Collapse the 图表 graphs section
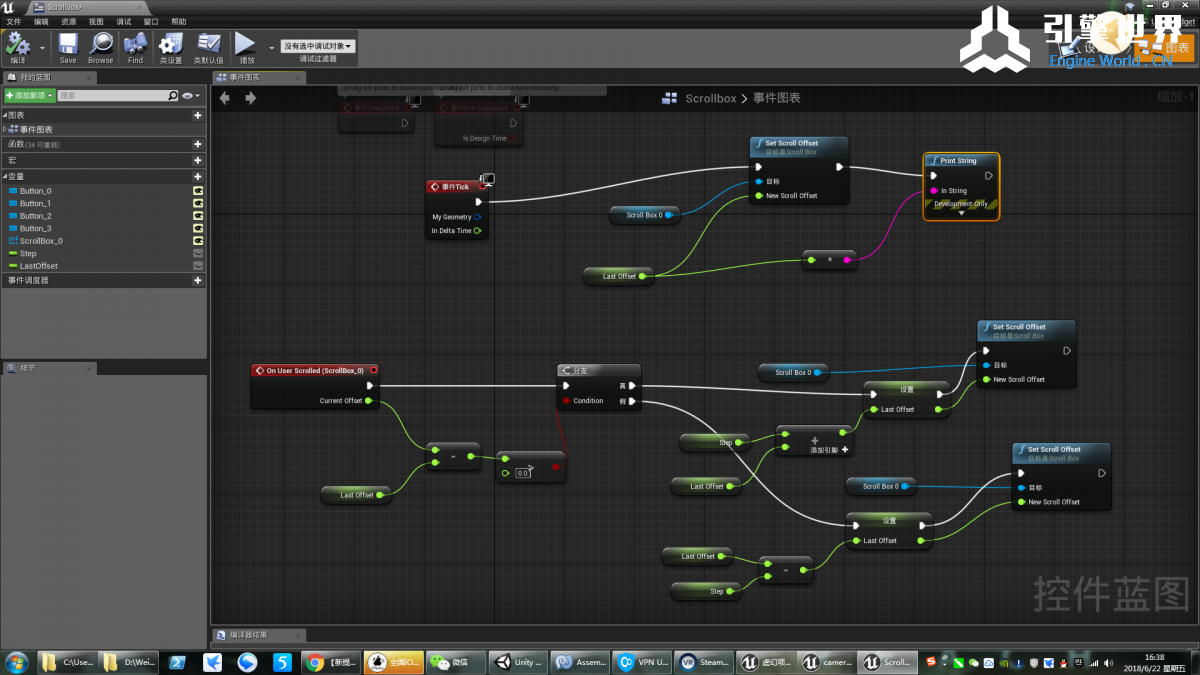 4,115
